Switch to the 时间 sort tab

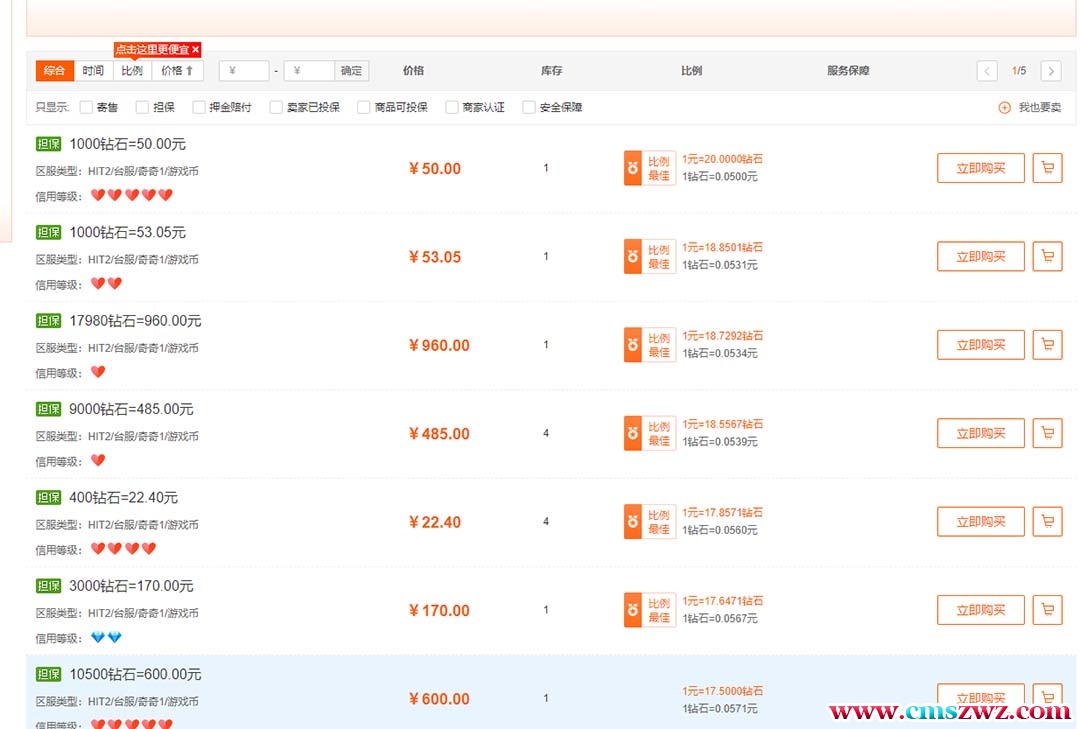coord(93,71)
